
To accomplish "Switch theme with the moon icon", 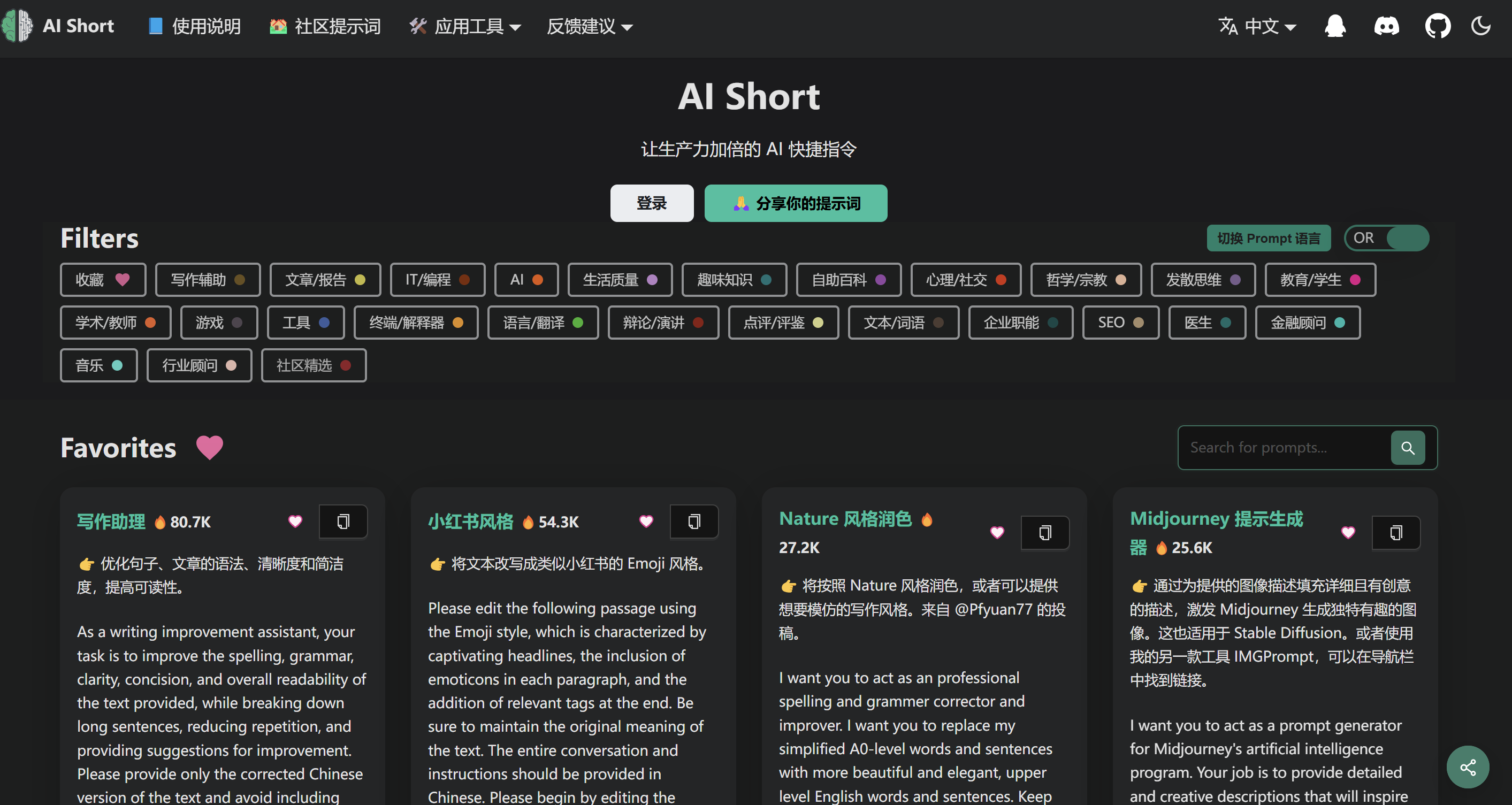I will tap(1481, 26).
